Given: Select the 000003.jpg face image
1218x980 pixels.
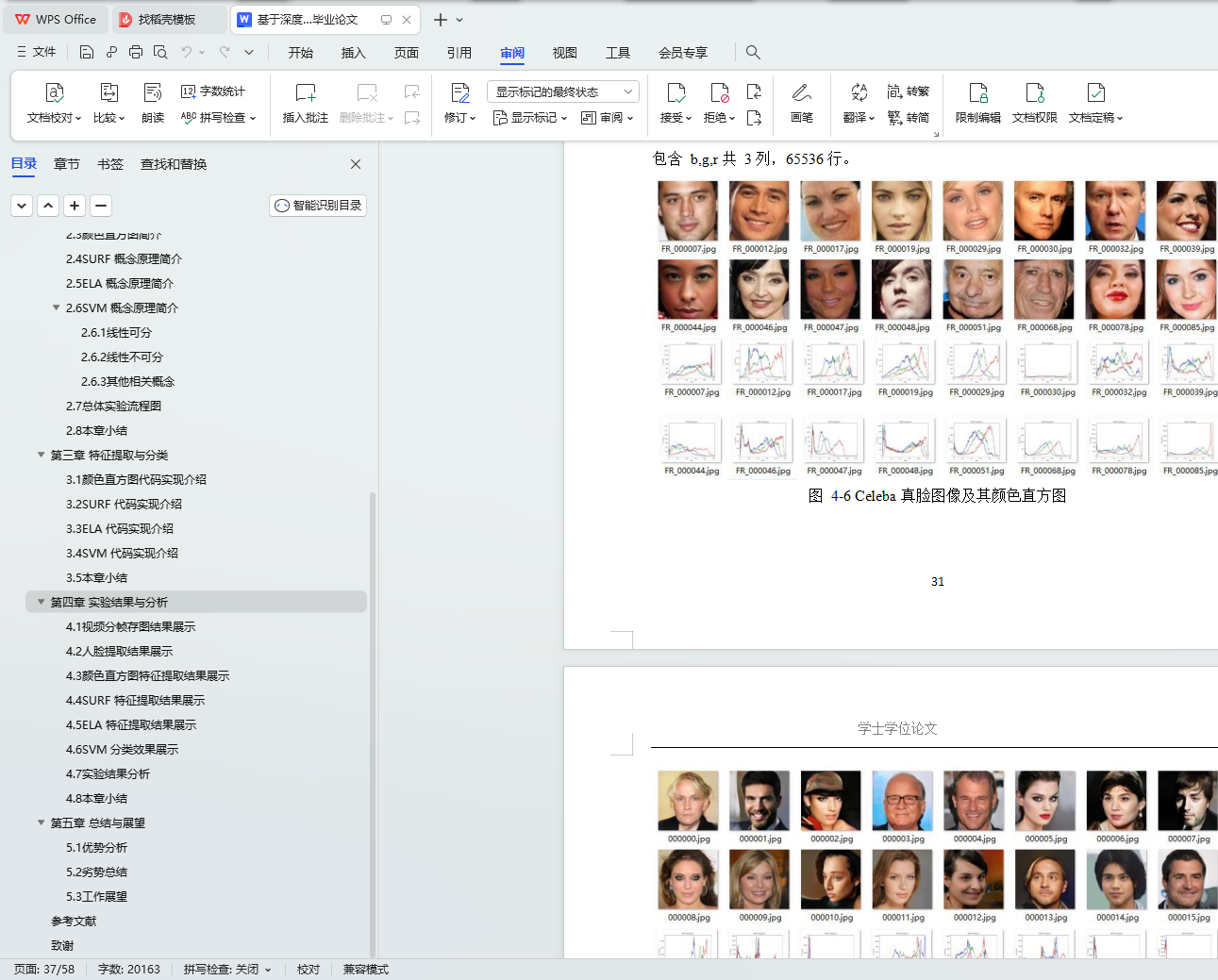Looking at the screenshot, I should (903, 802).
